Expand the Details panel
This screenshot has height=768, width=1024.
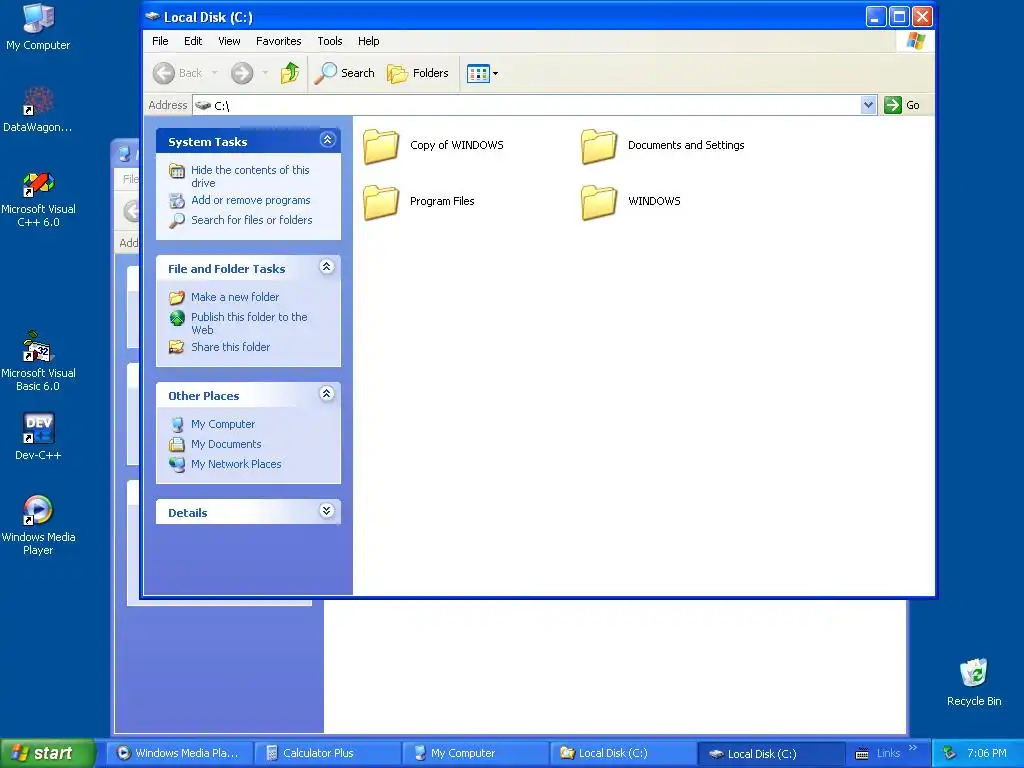coord(327,511)
